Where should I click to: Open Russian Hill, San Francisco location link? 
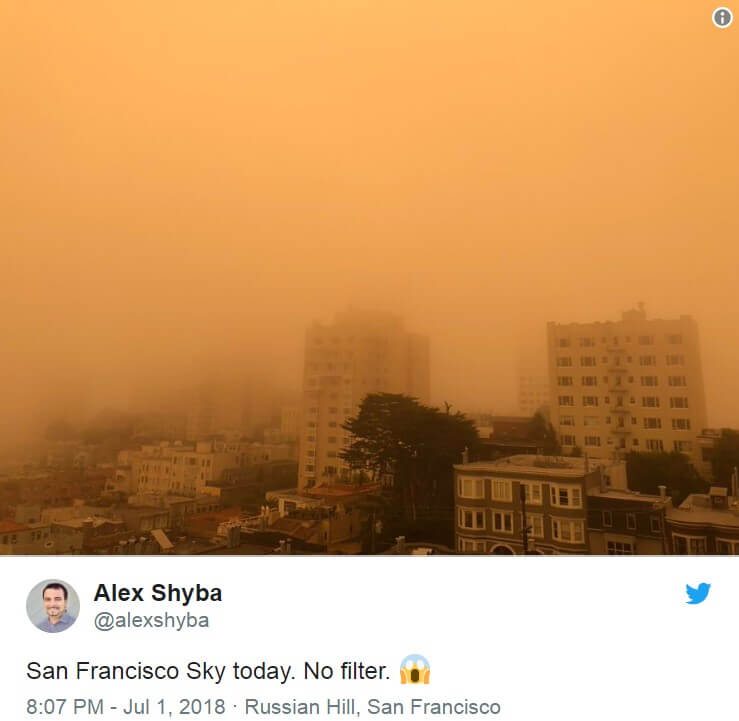[372, 706]
